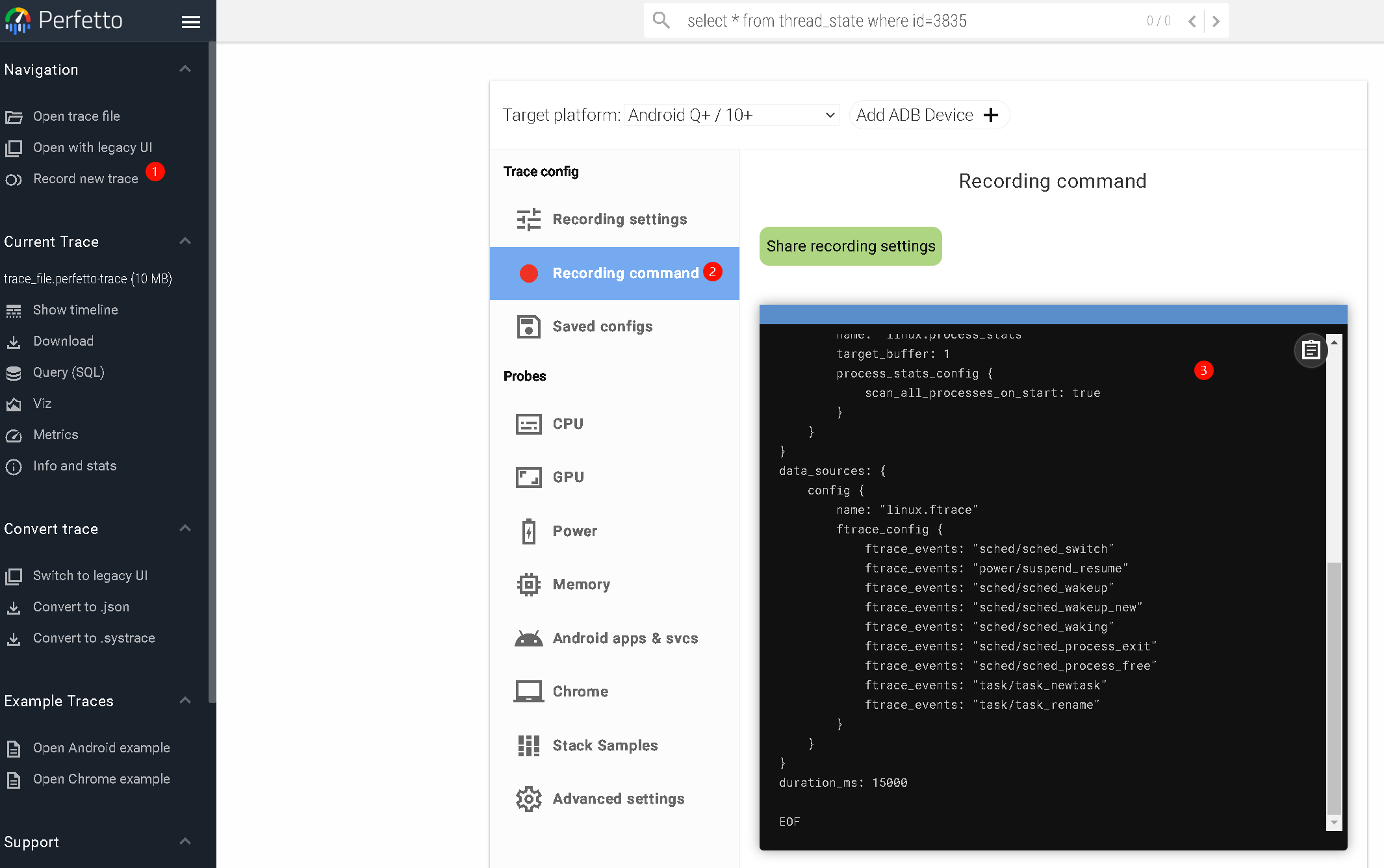Open Stack Samples probes
Image resolution: width=1384 pixels, height=868 pixels.
tap(604, 745)
